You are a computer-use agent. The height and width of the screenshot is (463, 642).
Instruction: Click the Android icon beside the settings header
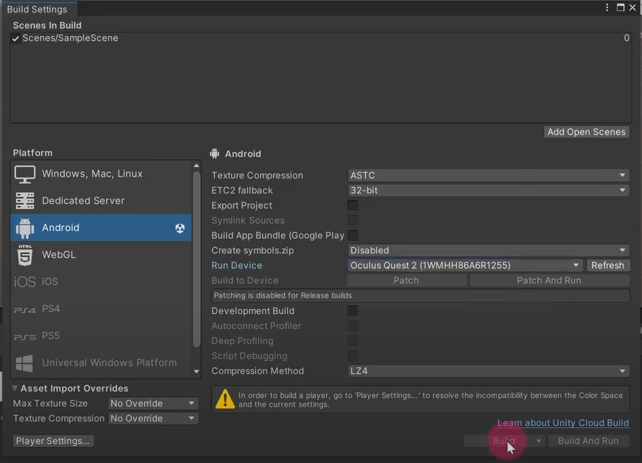[215, 154]
